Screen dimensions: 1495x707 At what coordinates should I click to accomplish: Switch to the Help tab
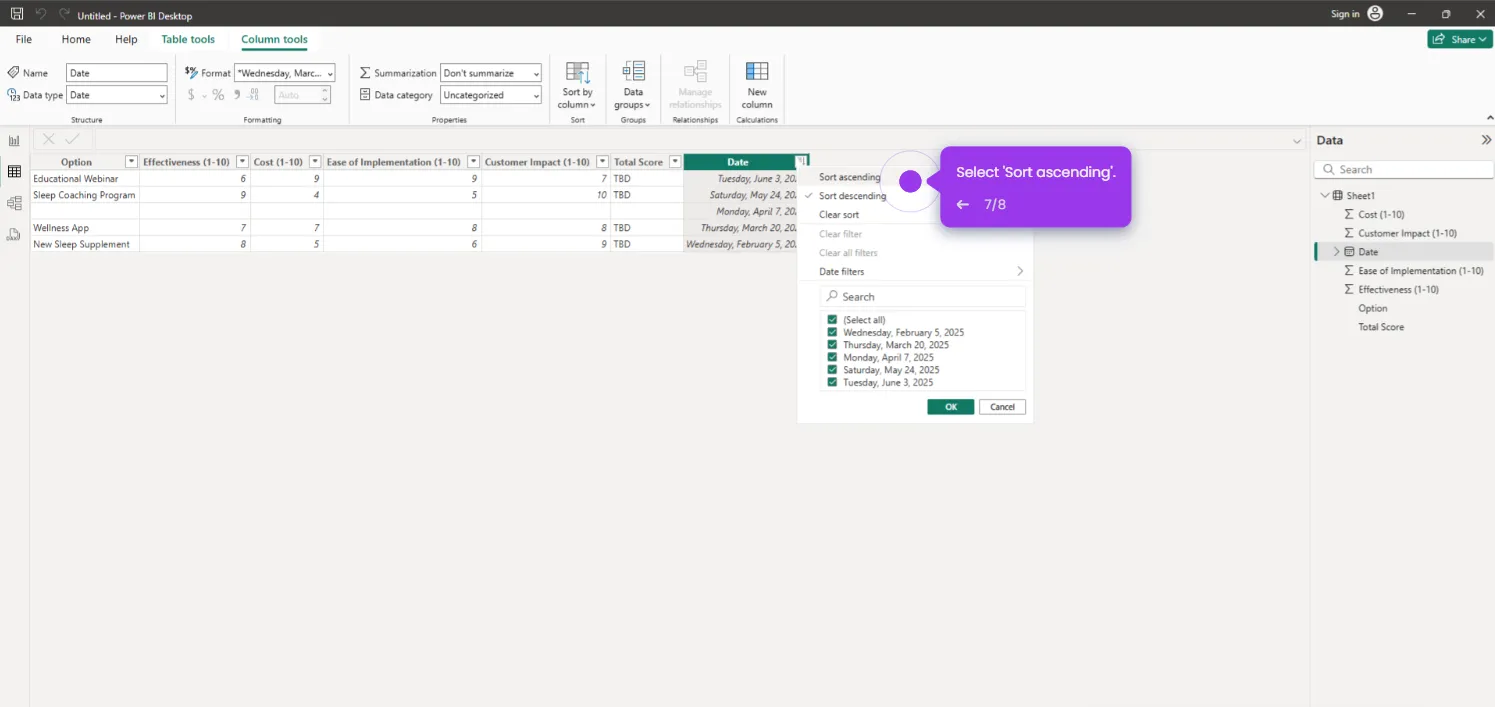click(x=126, y=39)
